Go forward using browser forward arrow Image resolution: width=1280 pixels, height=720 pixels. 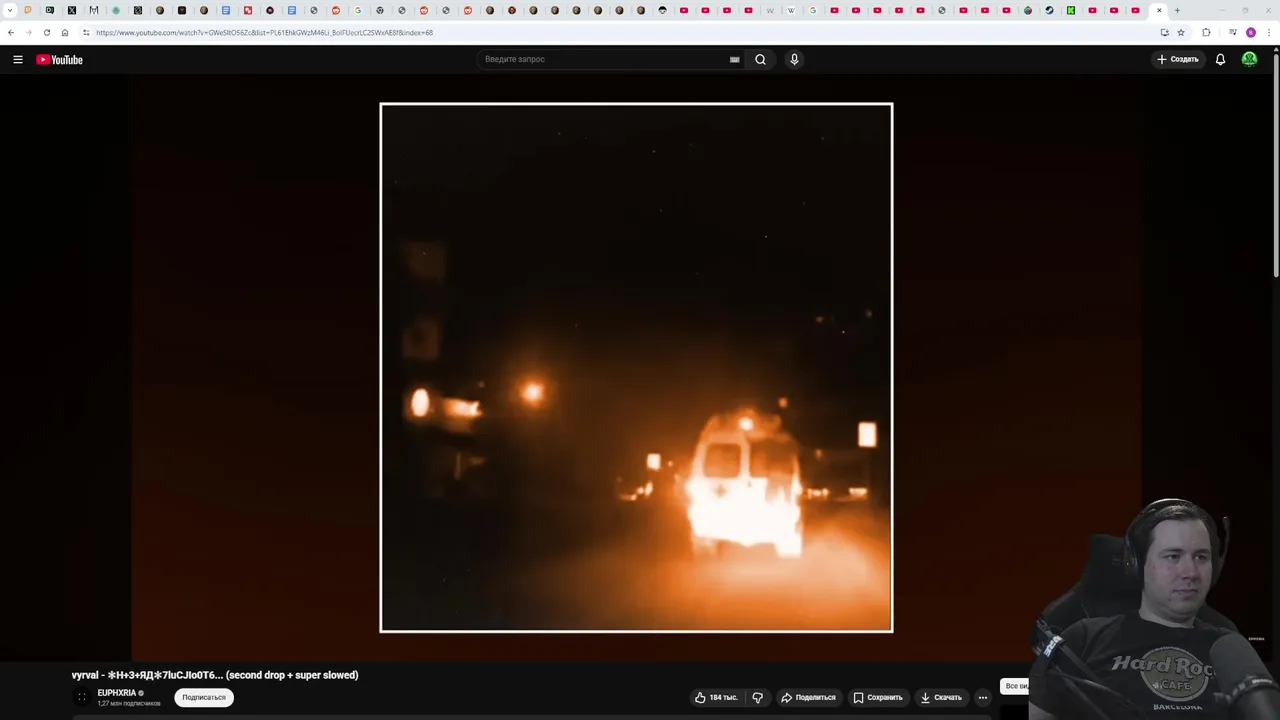28,33
